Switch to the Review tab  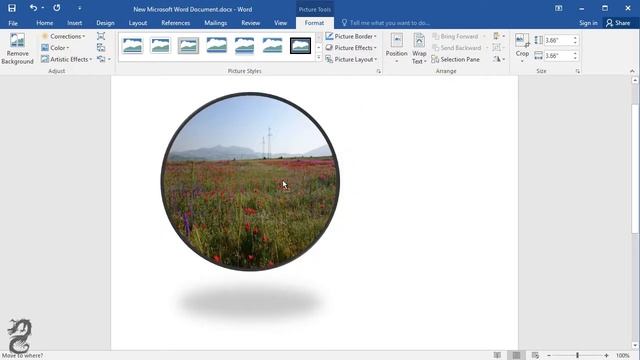tap(250, 23)
